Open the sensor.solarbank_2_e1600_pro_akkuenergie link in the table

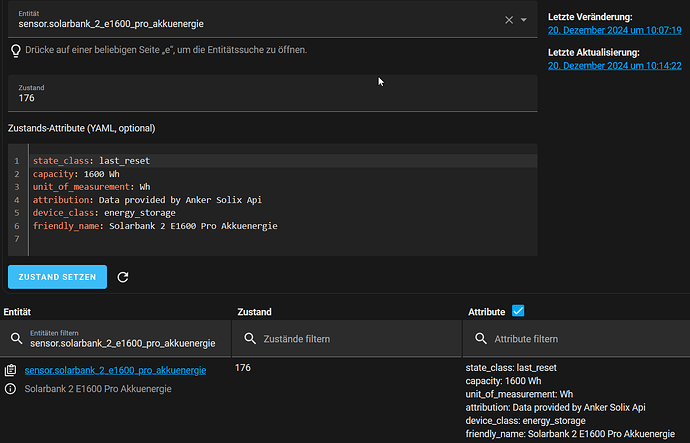[x=115, y=371]
